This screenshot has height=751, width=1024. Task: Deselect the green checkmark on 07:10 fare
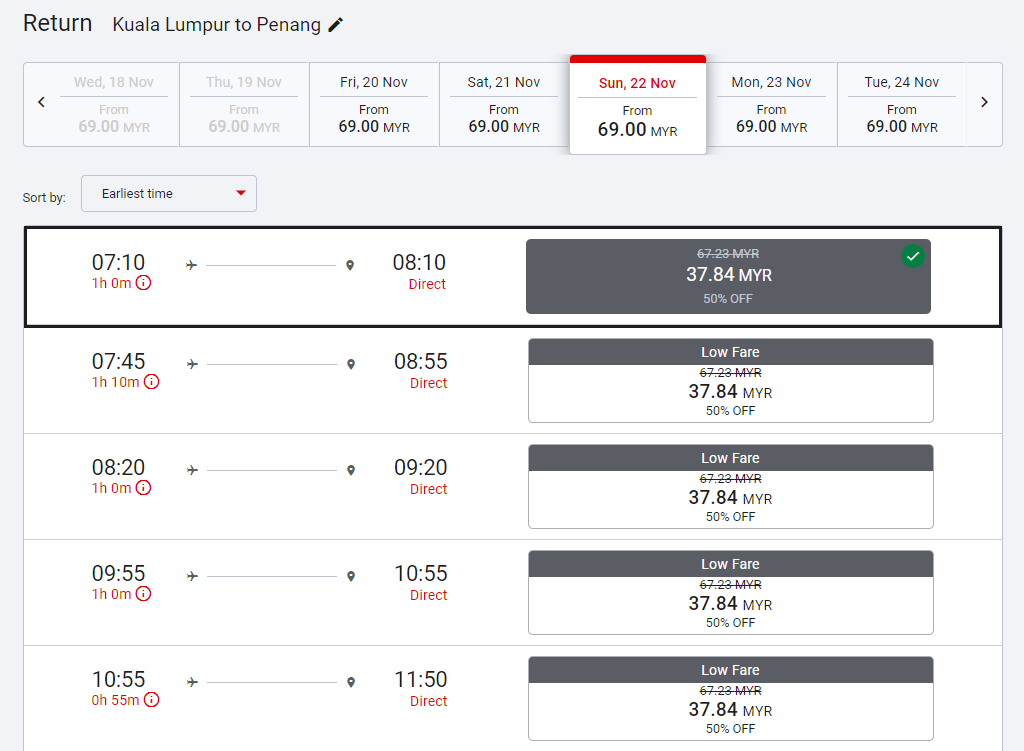(x=912, y=257)
